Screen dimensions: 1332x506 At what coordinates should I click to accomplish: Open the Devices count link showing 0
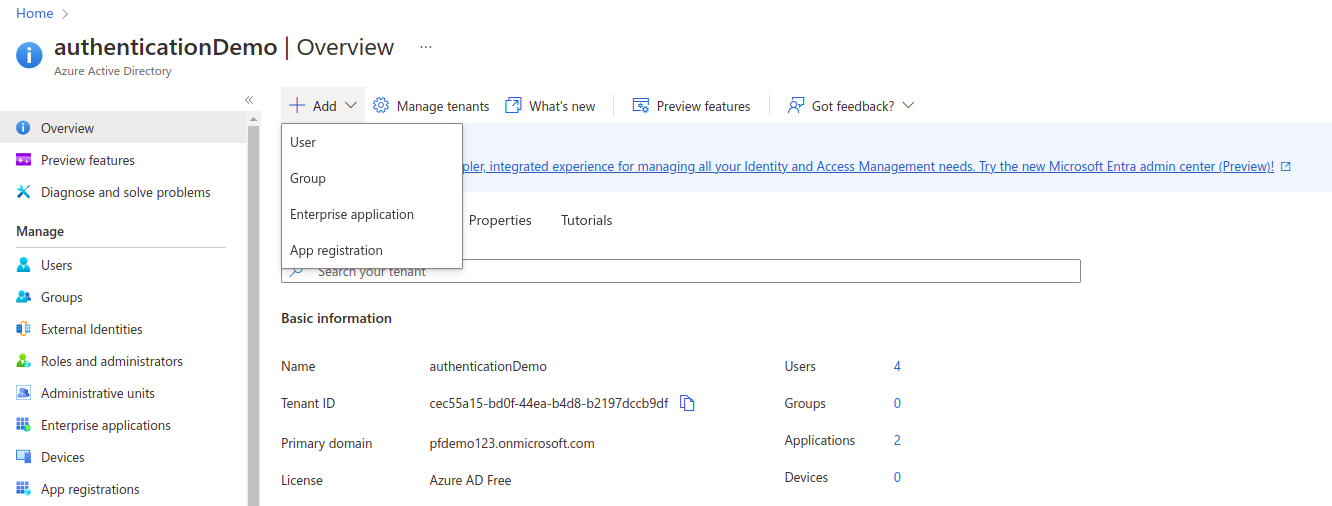[897, 477]
